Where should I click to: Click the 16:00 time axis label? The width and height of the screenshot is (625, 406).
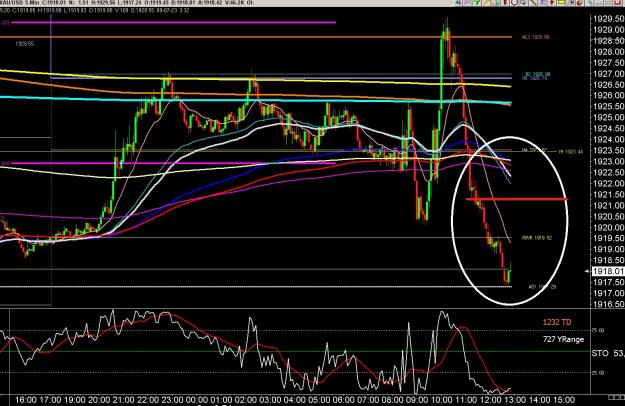[26, 400]
